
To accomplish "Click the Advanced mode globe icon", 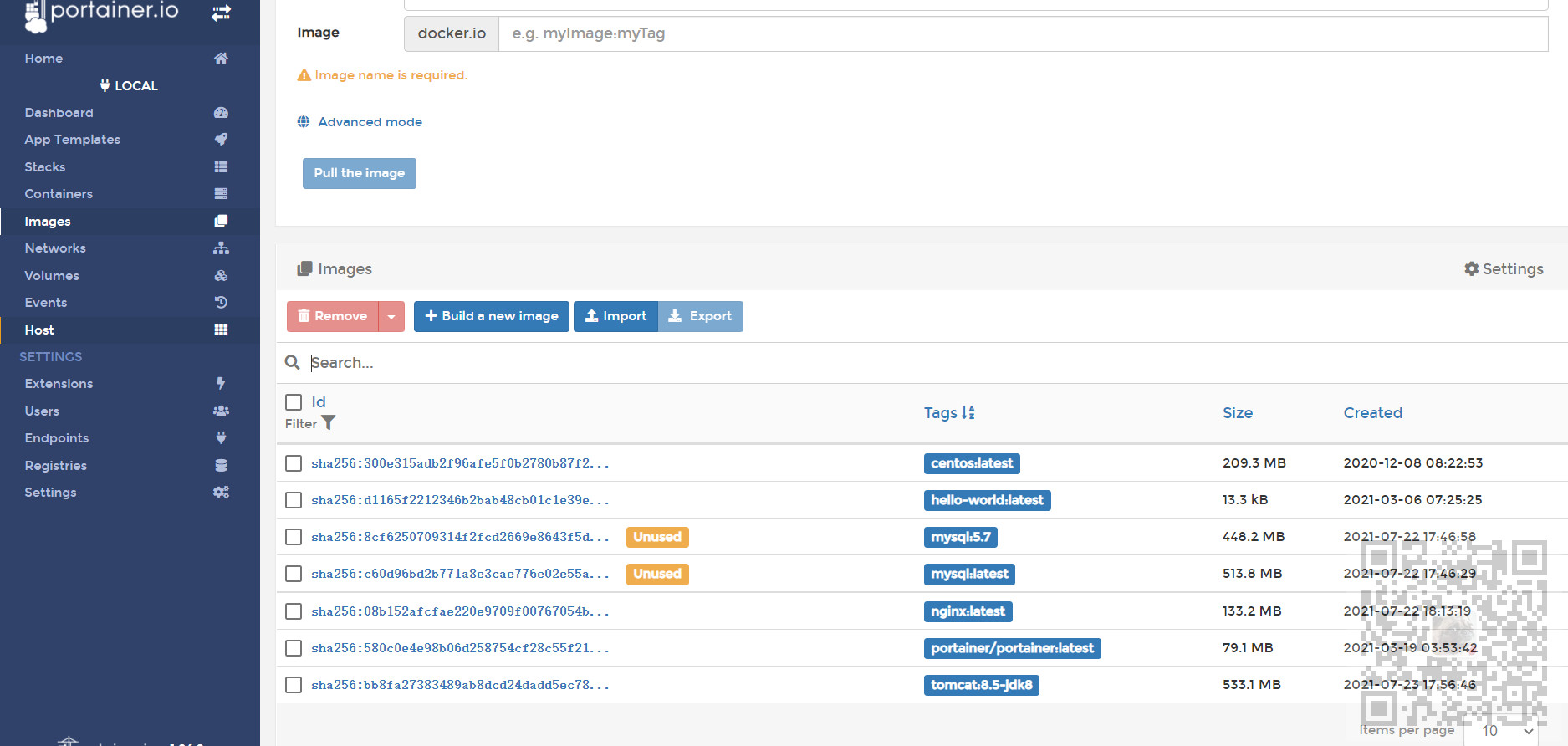I will pyautogui.click(x=304, y=122).
